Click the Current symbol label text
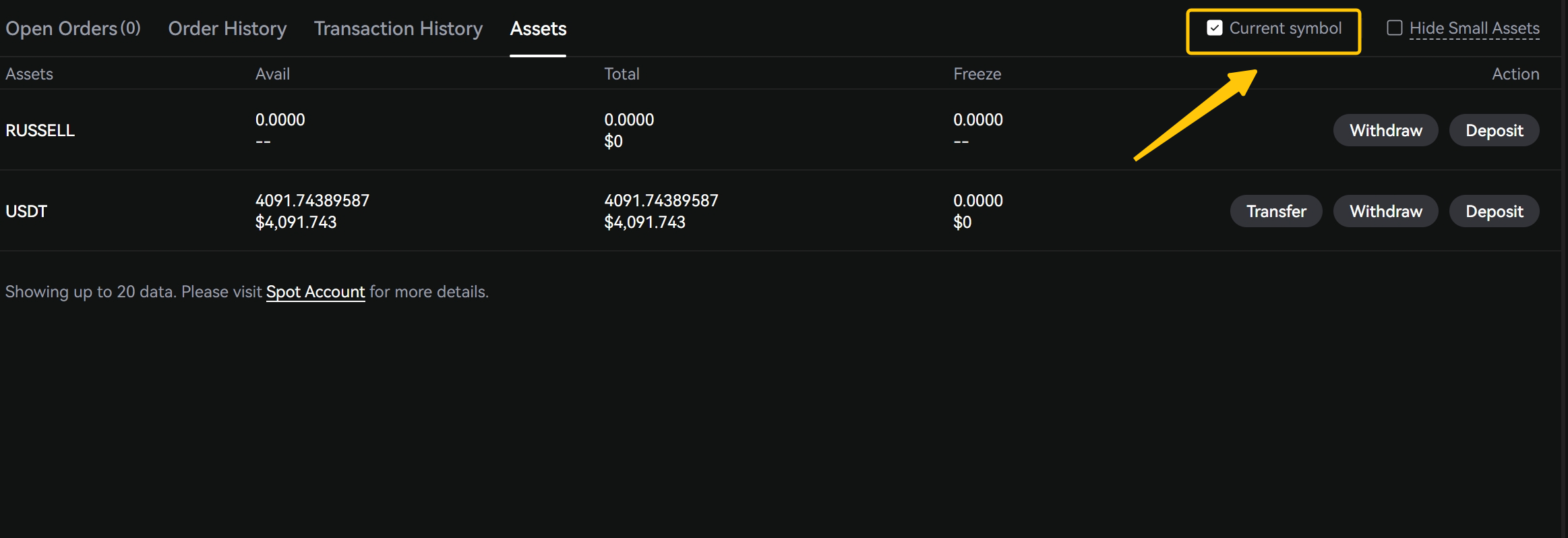Image resolution: width=1568 pixels, height=538 pixels. point(1285,28)
